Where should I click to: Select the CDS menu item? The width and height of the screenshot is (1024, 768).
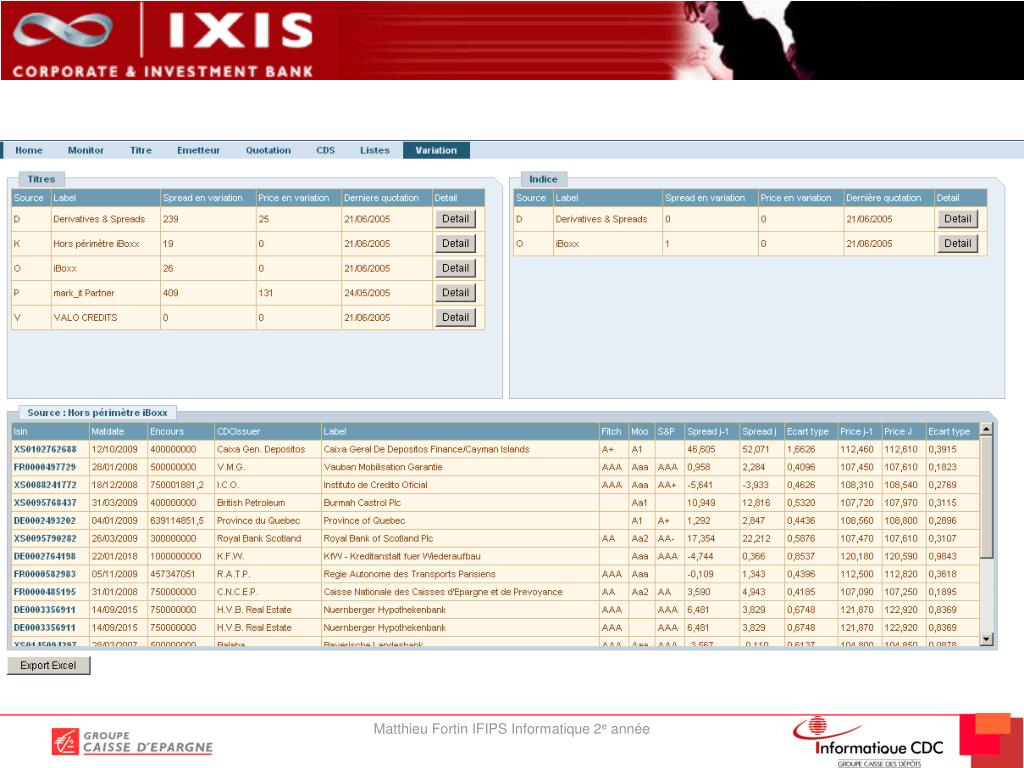325,150
